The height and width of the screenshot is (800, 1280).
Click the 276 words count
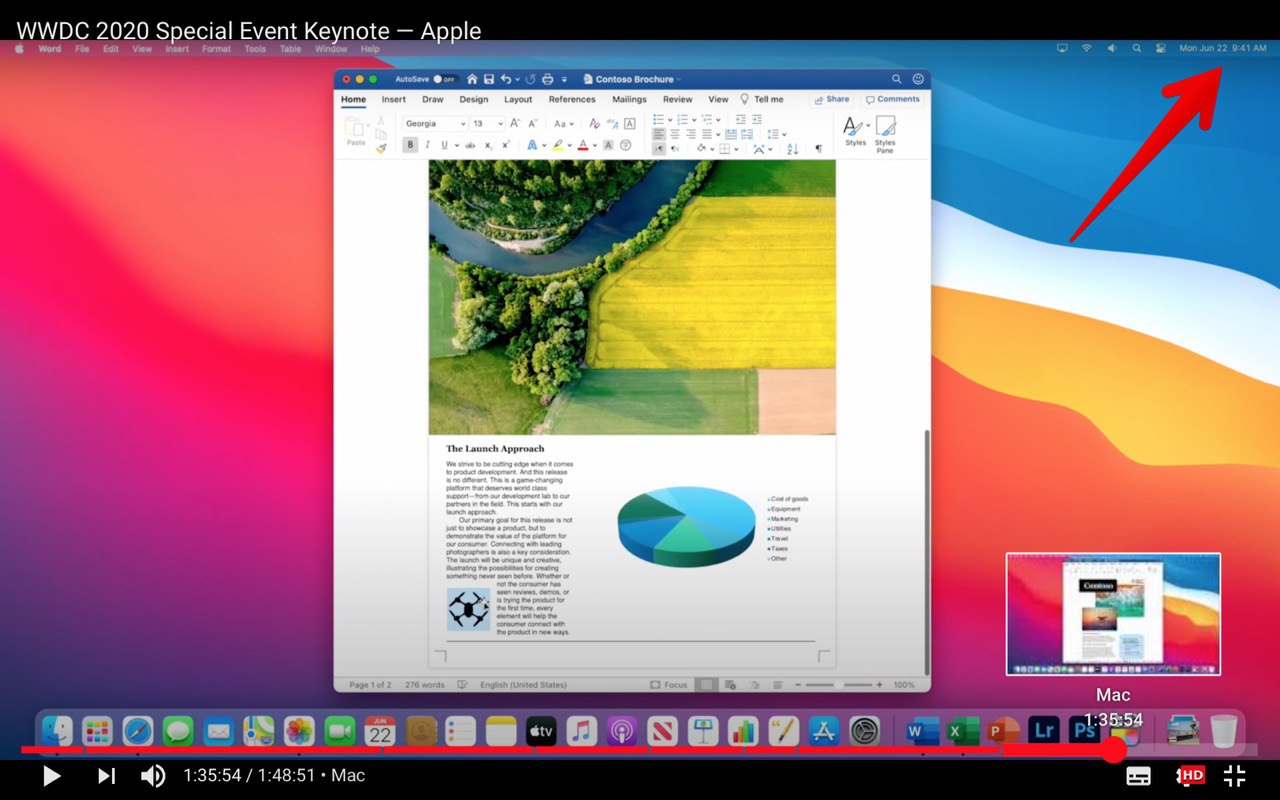pyautogui.click(x=425, y=685)
